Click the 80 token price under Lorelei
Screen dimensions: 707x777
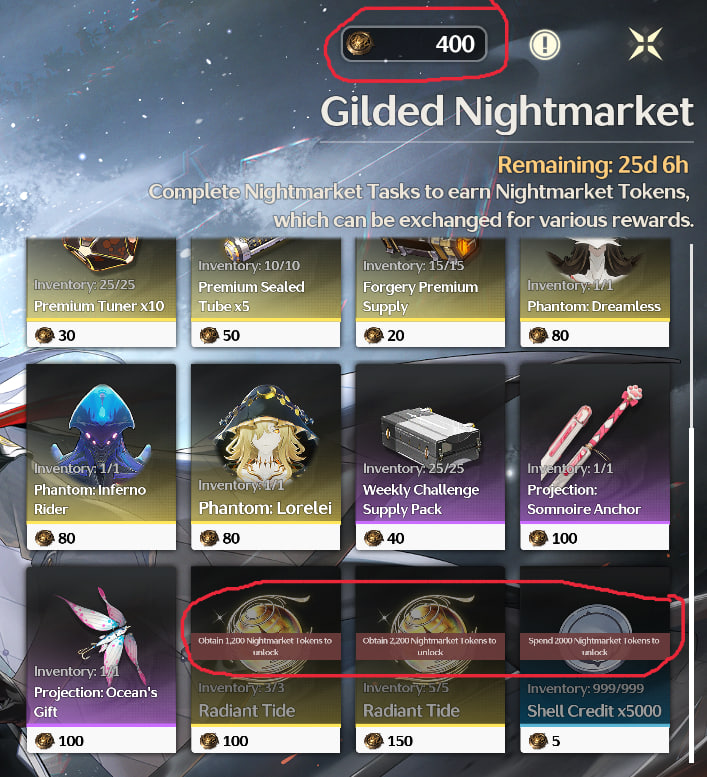click(220, 538)
